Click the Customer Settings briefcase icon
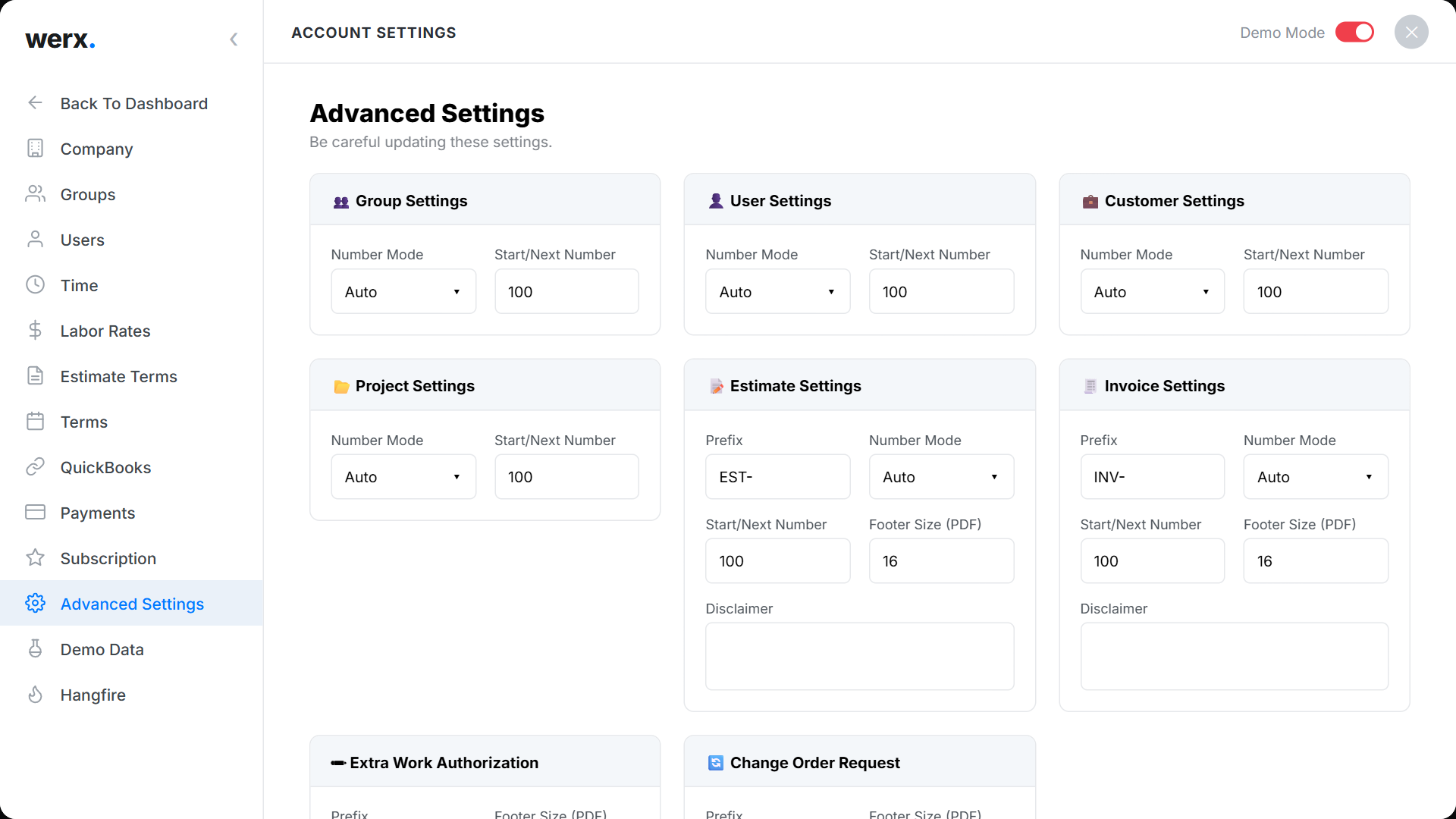 [x=1090, y=202]
